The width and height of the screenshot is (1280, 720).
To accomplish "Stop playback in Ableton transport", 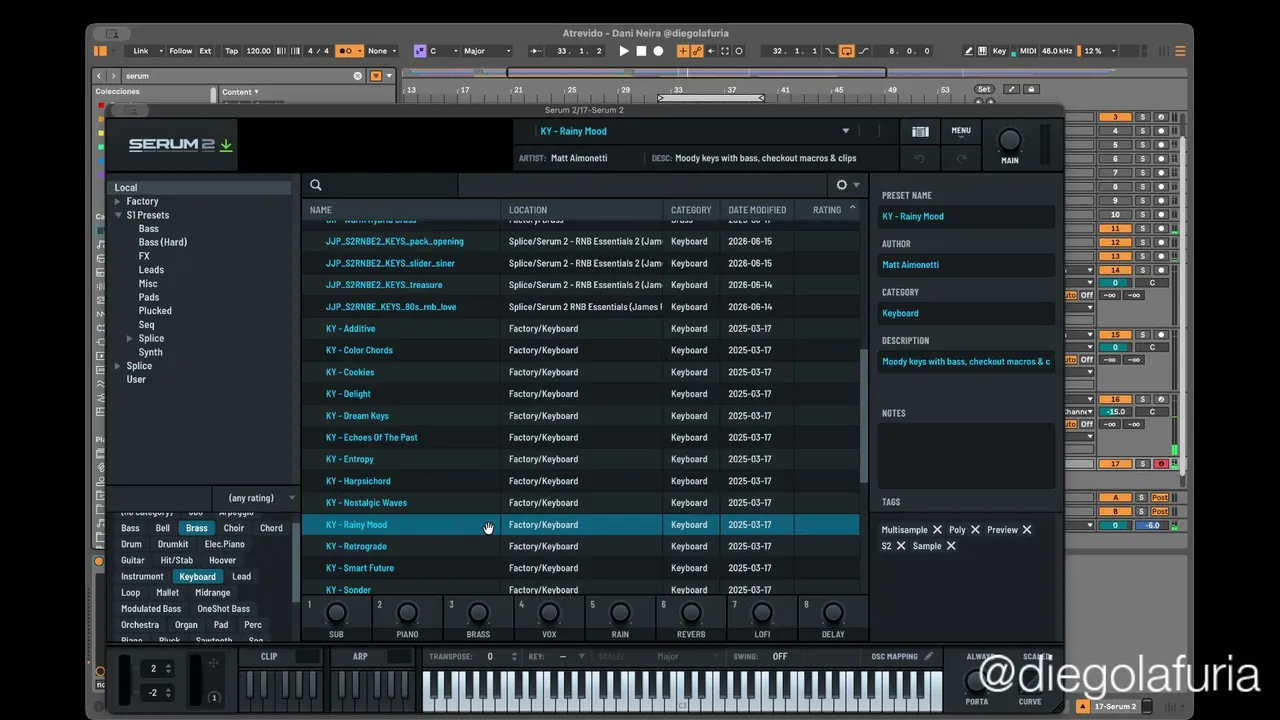I will point(641,51).
